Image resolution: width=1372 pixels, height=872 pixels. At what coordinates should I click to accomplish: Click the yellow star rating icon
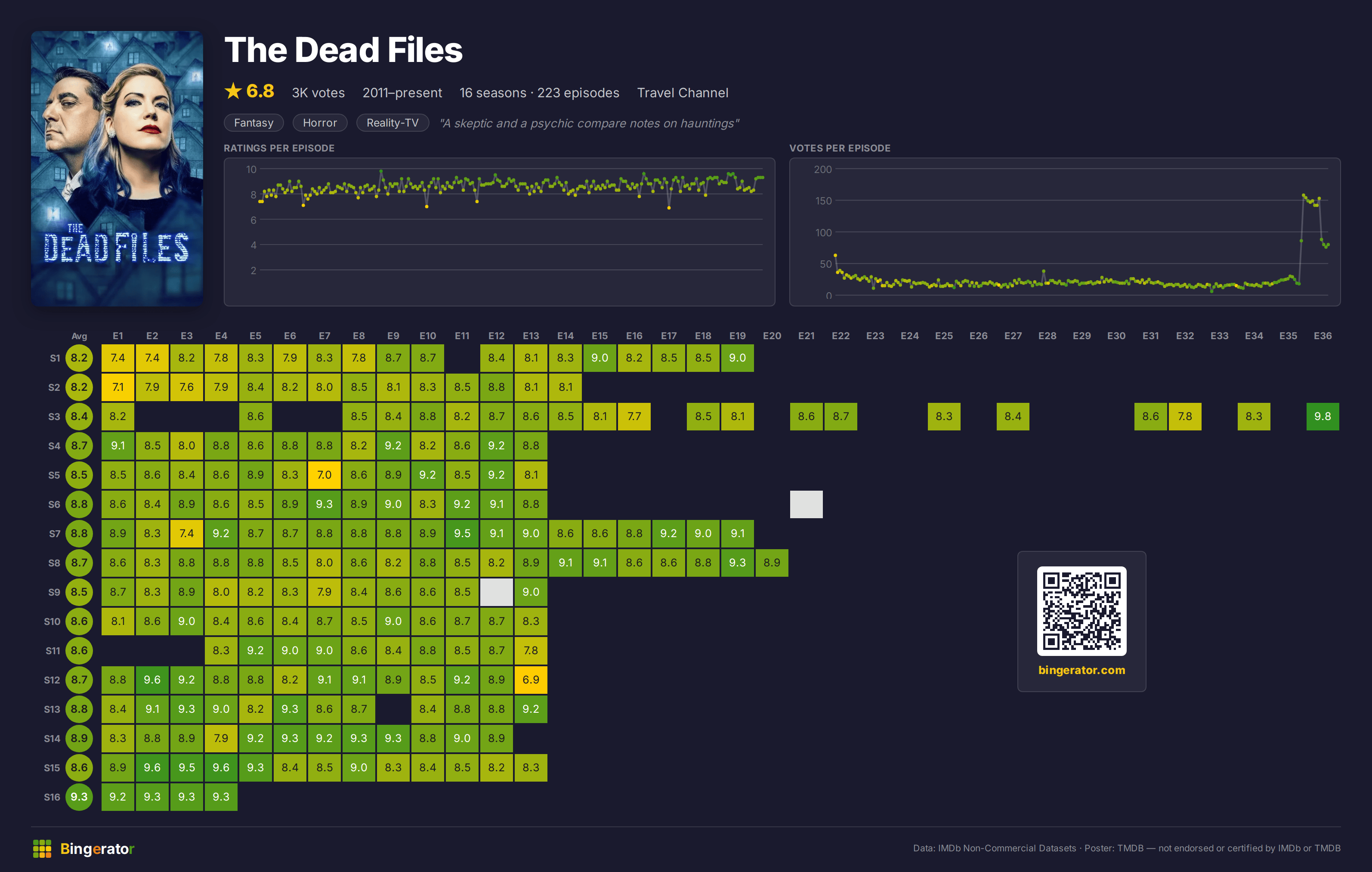coord(233,91)
